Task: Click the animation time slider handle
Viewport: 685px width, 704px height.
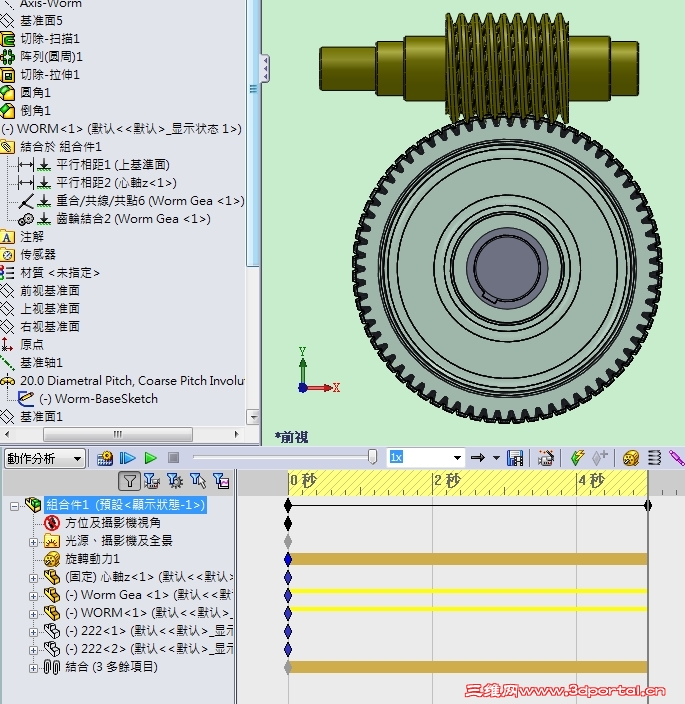Action: (372, 457)
